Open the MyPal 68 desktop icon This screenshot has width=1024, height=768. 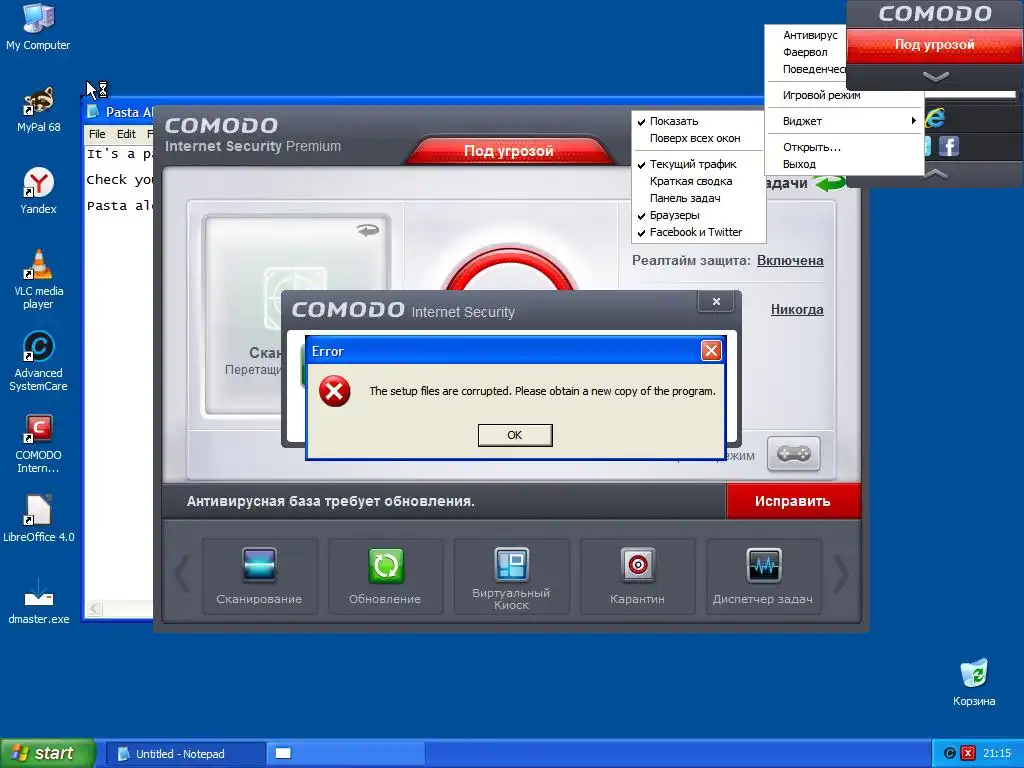tap(38, 108)
